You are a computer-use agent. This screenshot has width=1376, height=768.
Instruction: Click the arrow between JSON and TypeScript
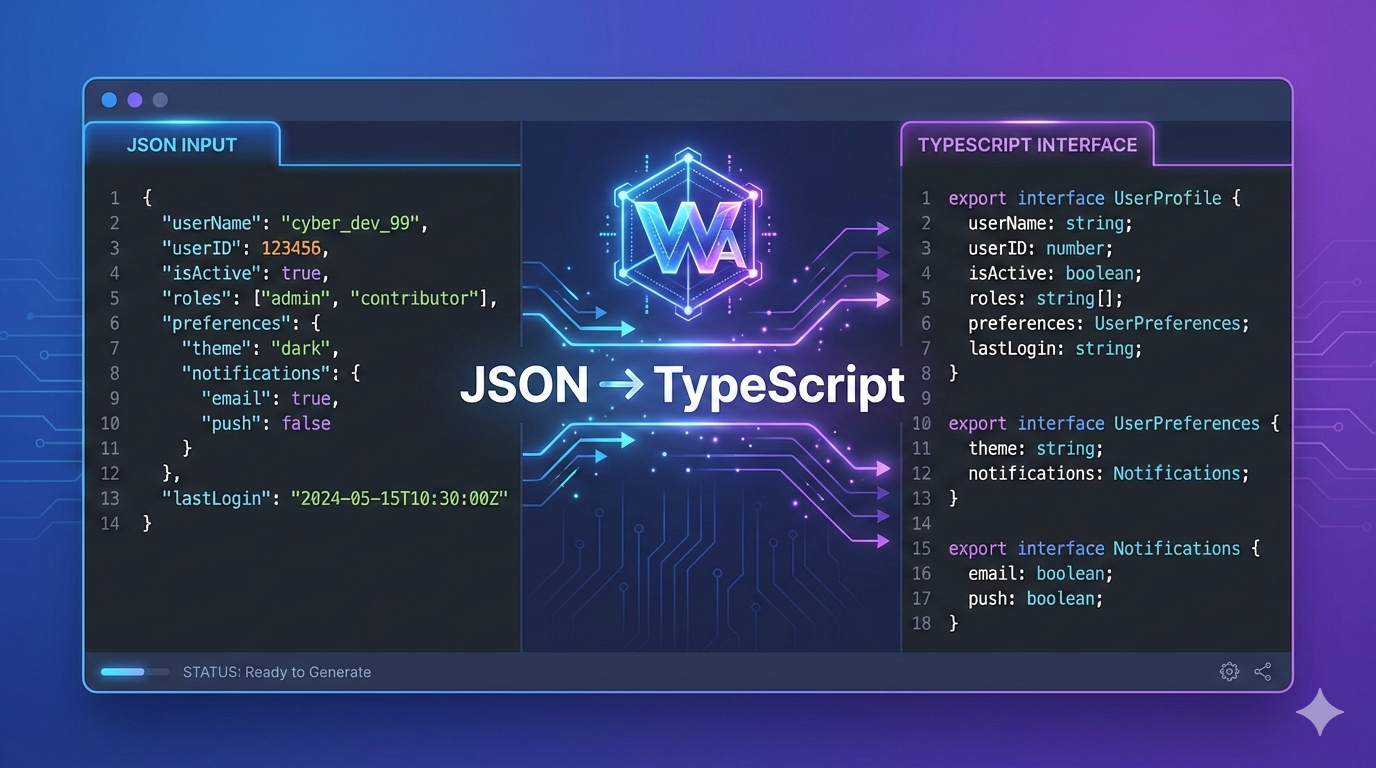620,386
